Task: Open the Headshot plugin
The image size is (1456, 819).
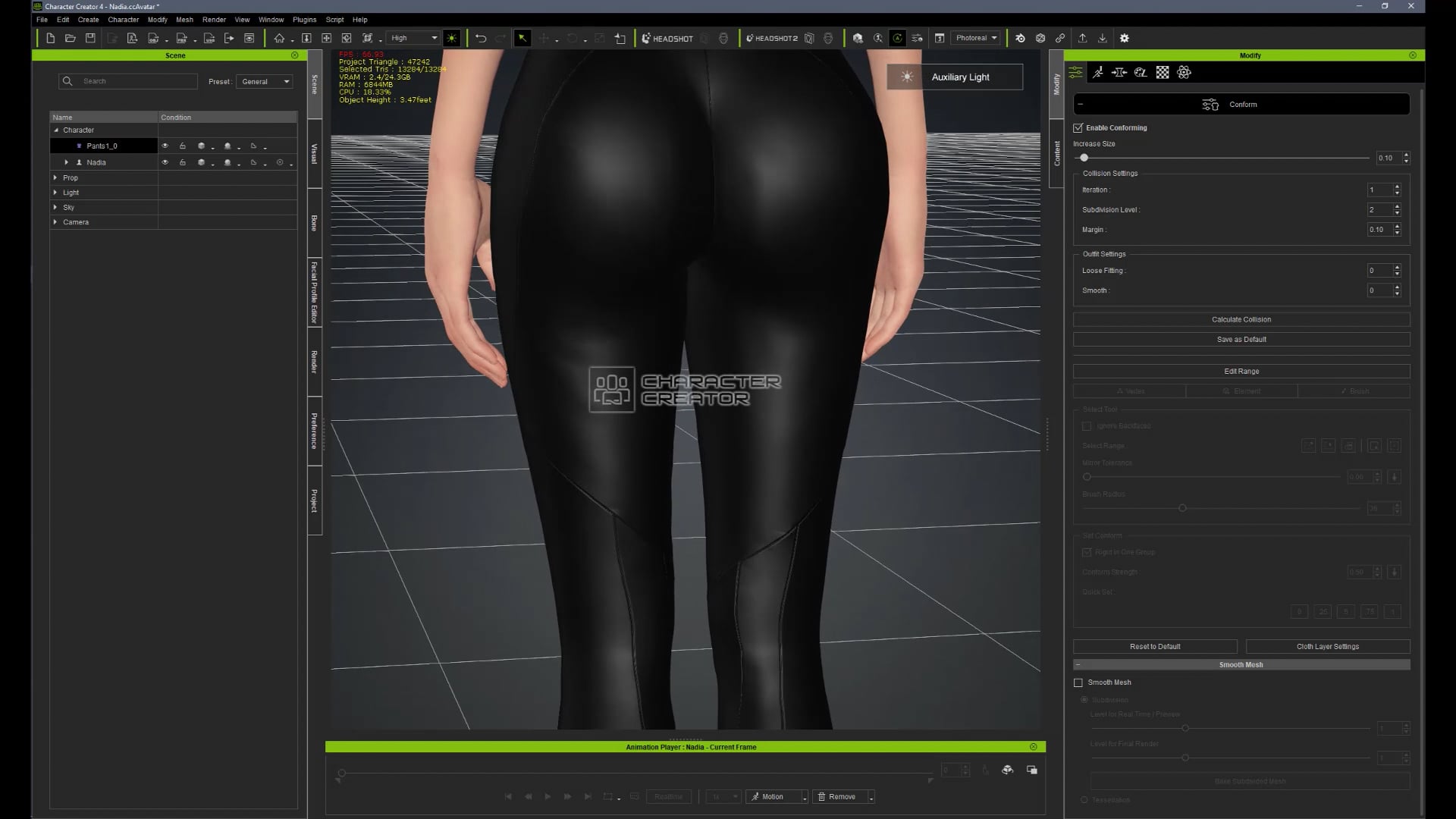Action: pos(667,38)
